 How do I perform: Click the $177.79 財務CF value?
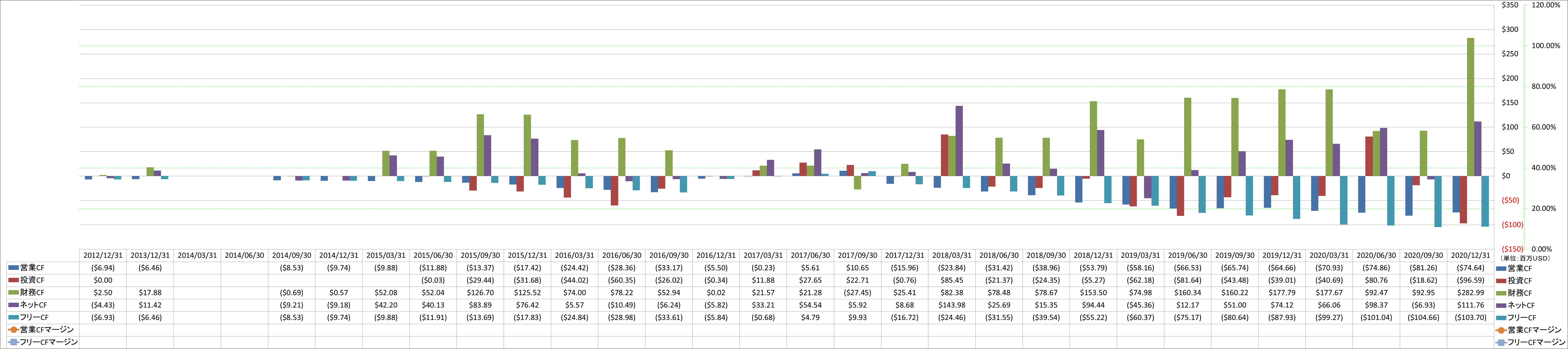click(1282, 292)
